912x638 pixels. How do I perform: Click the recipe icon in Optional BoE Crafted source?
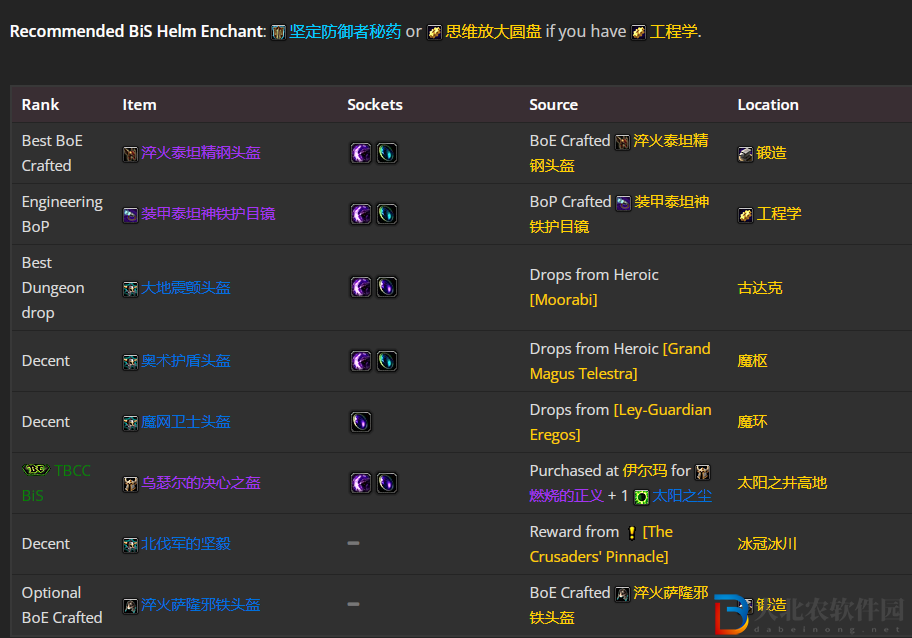622,594
